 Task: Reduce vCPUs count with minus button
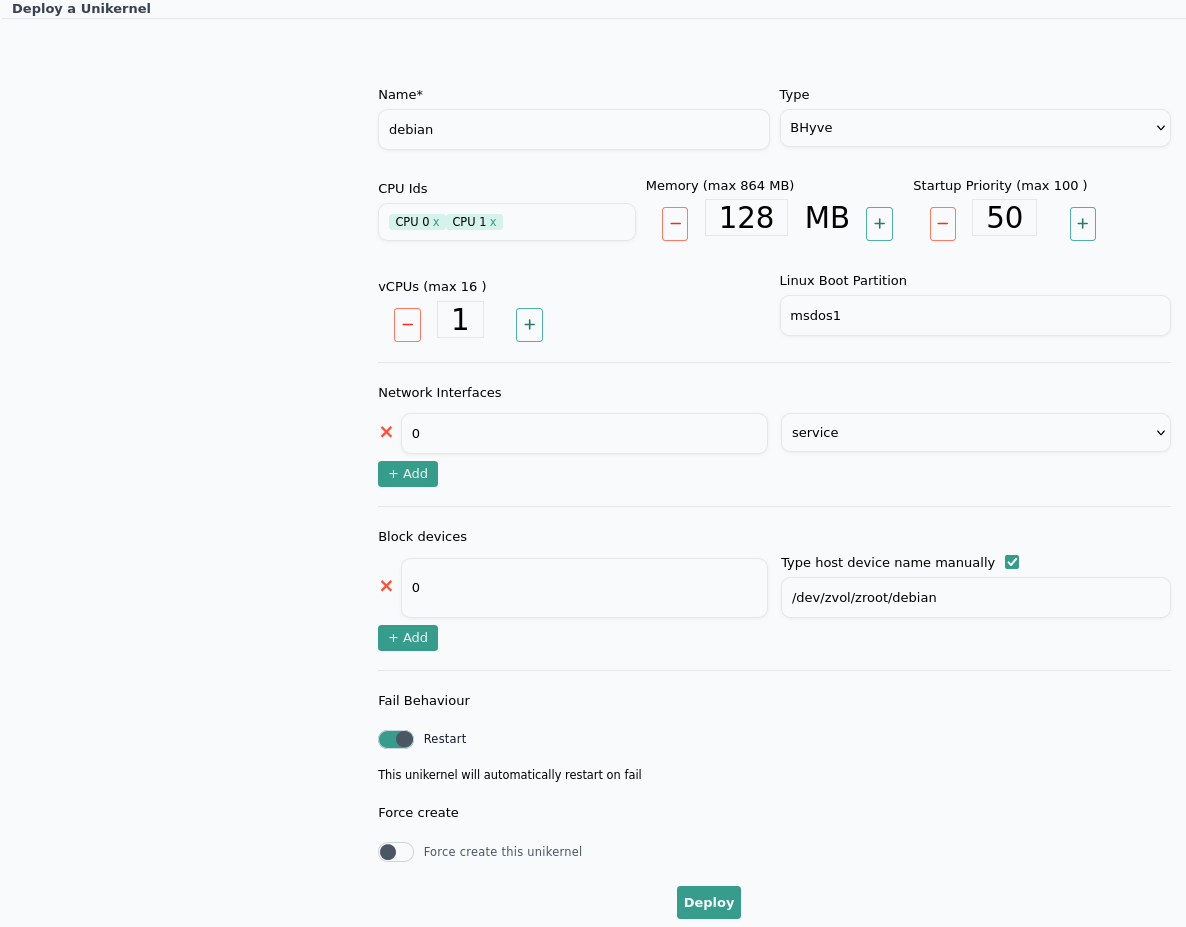tap(407, 325)
